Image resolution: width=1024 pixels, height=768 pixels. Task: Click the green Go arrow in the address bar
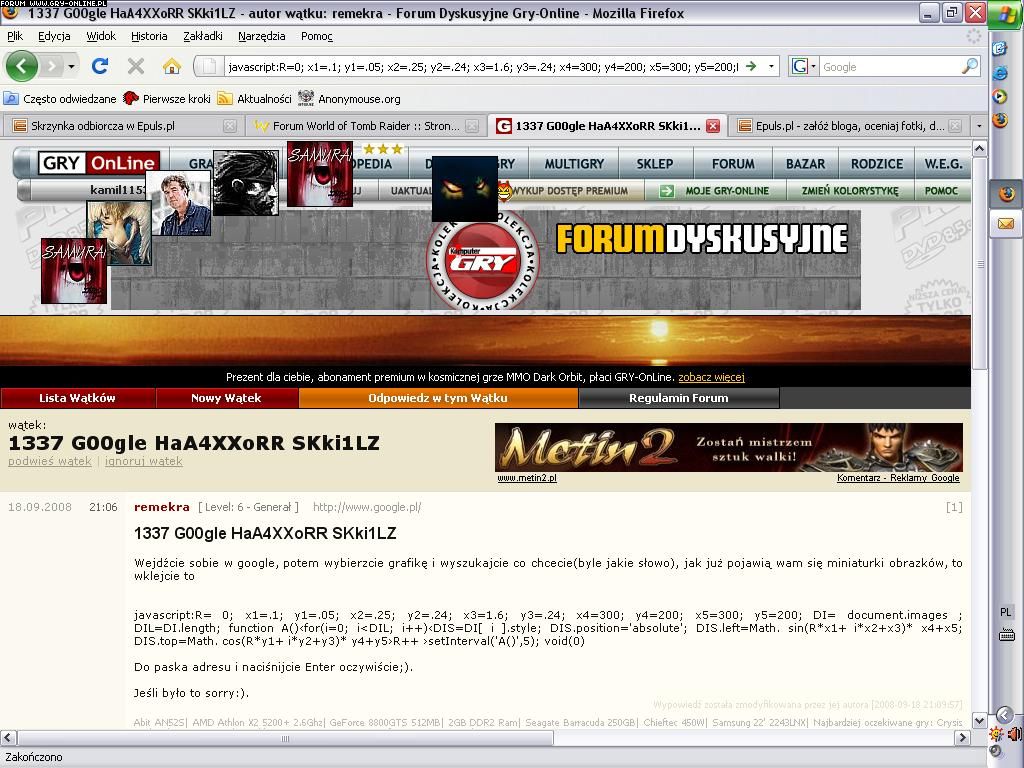point(752,66)
